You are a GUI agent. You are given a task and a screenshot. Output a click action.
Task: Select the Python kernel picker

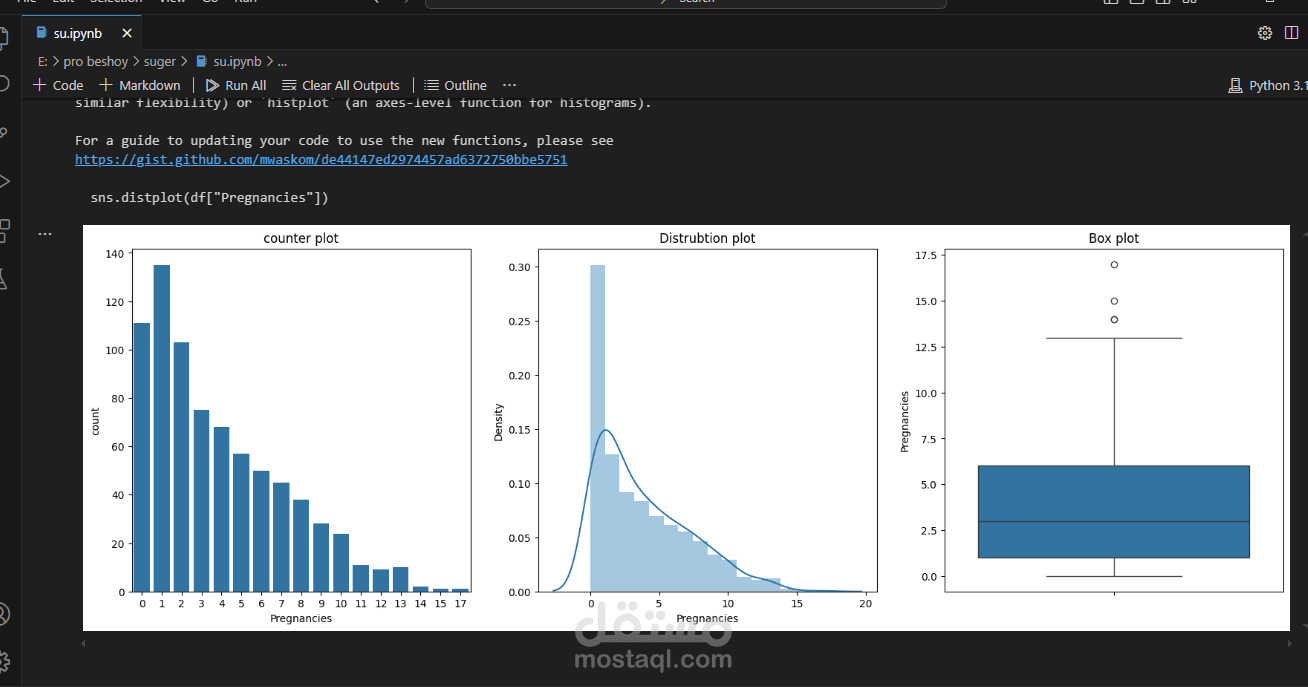pyautogui.click(x=1268, y=85)
